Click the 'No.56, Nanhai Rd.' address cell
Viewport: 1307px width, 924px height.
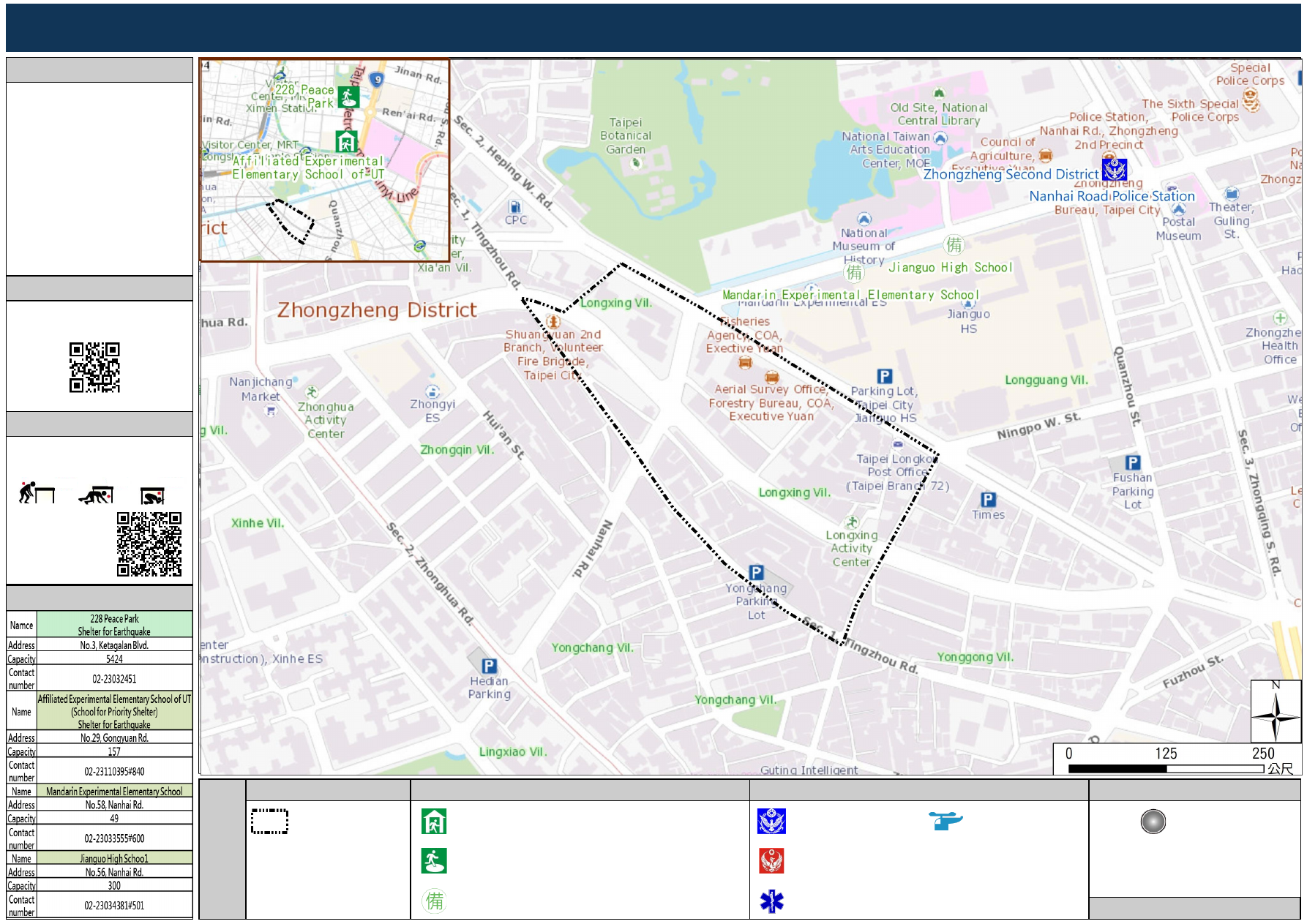[114, 872]
